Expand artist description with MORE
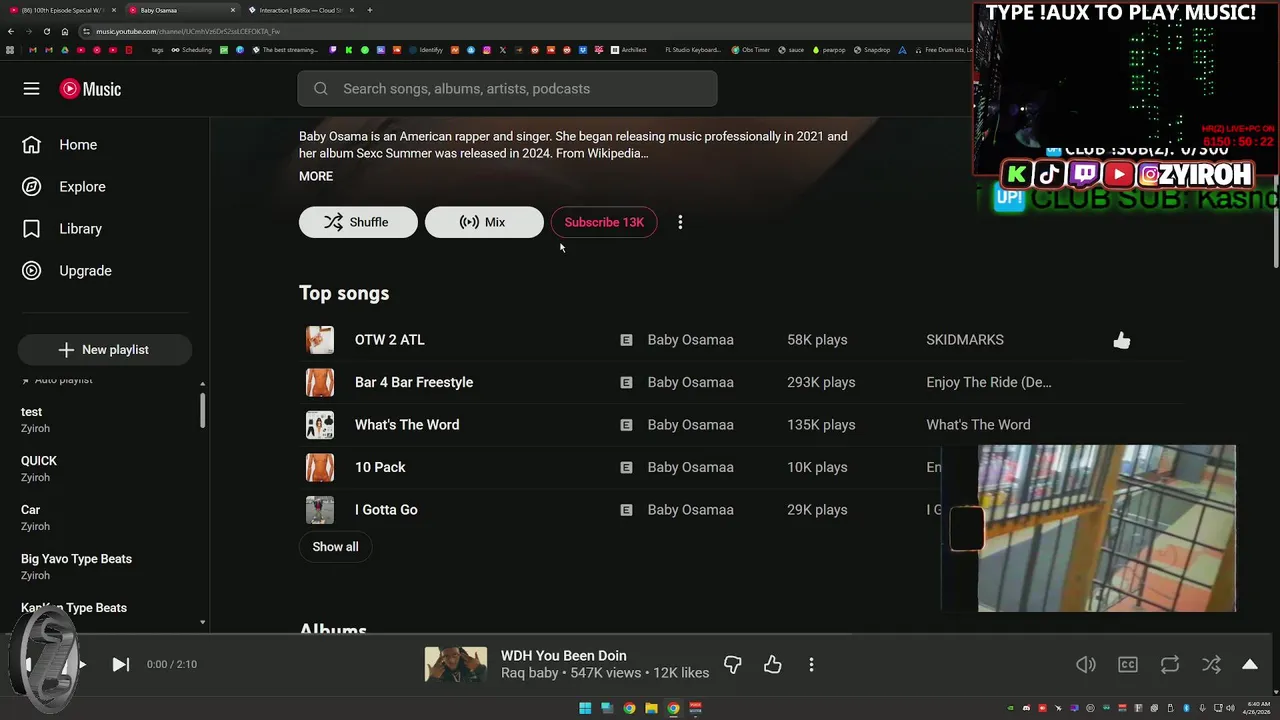 (316, 176)
